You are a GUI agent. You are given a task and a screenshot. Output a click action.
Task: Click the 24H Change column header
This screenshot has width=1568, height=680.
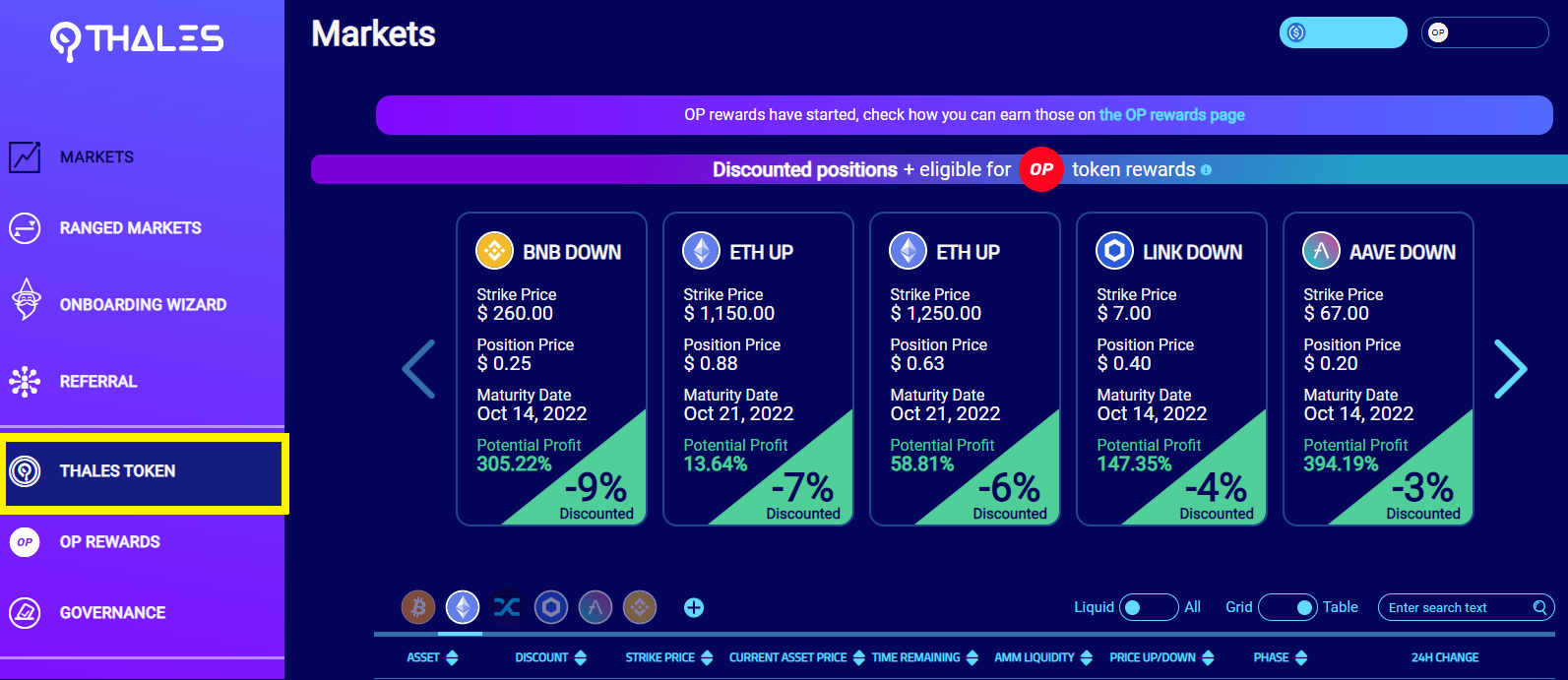click(1445, 657)
